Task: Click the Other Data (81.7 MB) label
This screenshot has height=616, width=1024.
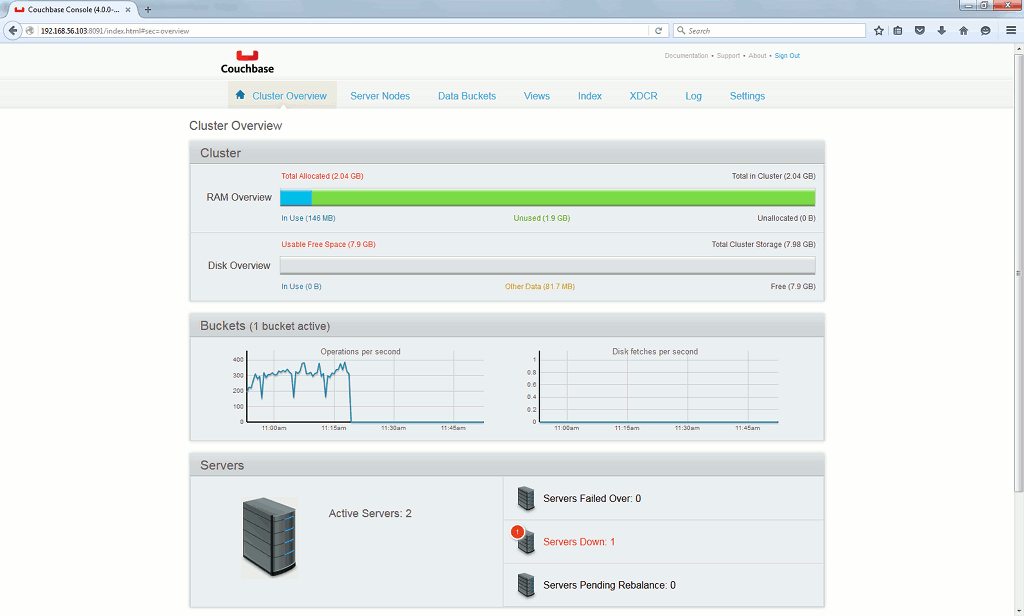Action: coord(539,286)
